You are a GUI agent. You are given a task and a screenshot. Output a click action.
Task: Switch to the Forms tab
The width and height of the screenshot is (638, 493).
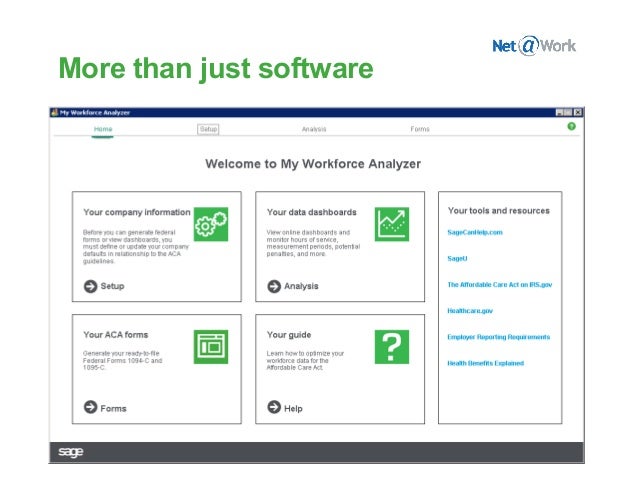pos(420,129)
